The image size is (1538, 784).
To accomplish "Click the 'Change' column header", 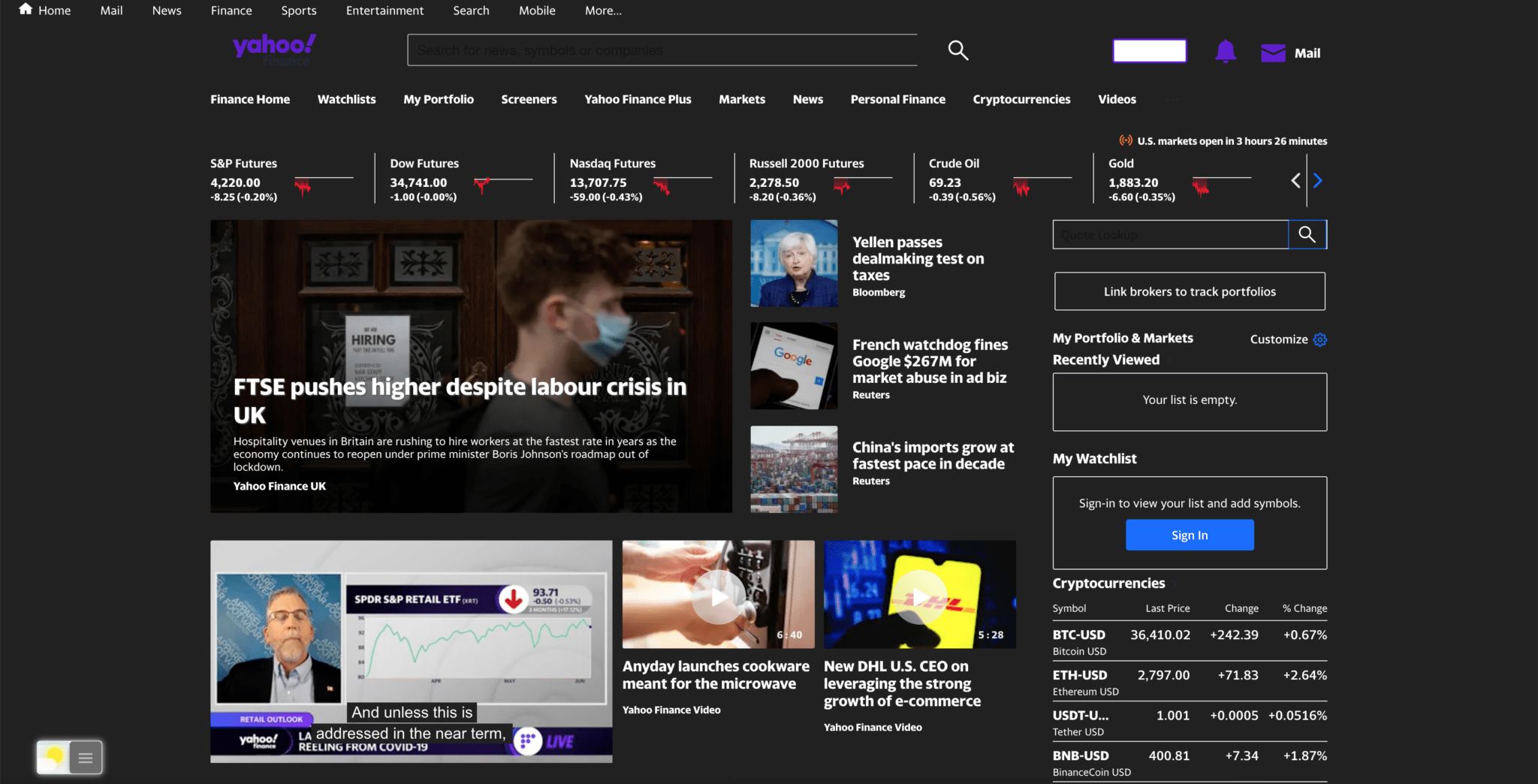I will click(x=1241, y=608).
